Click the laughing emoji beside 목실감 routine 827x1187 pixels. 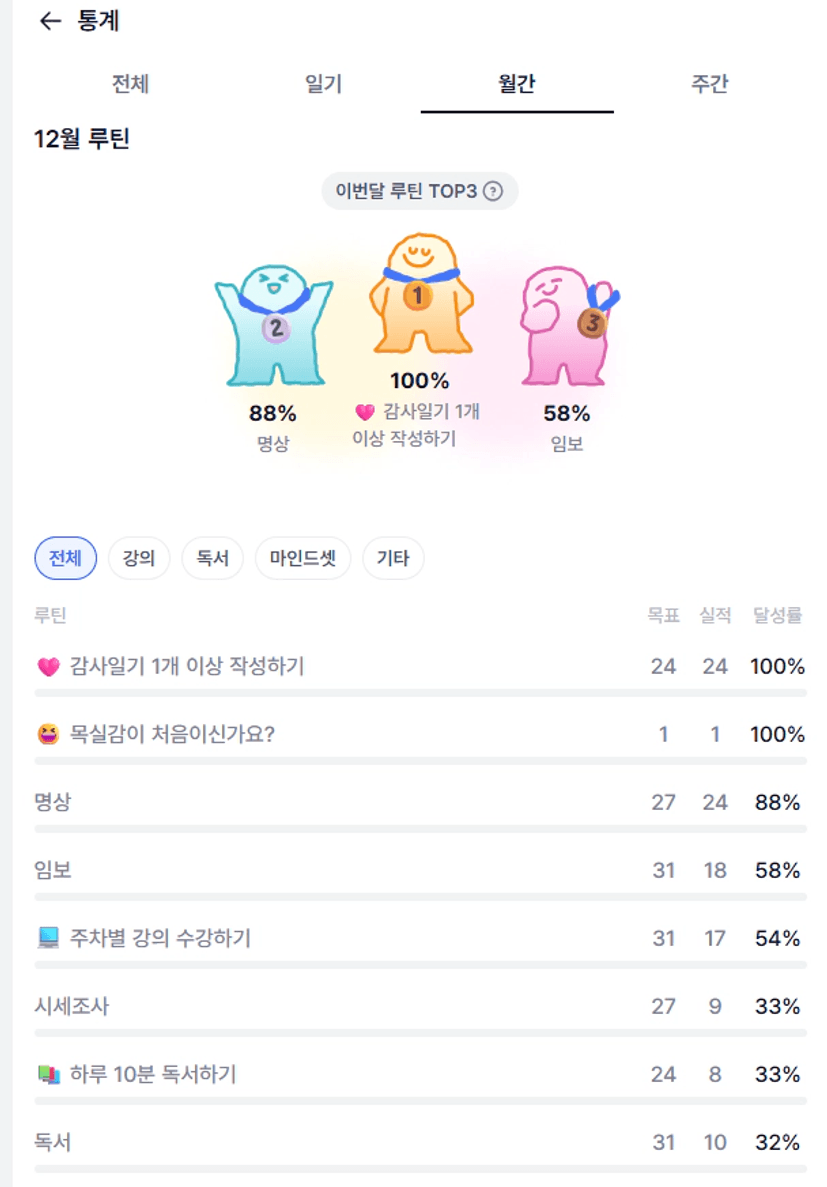[x=48, y=735]
